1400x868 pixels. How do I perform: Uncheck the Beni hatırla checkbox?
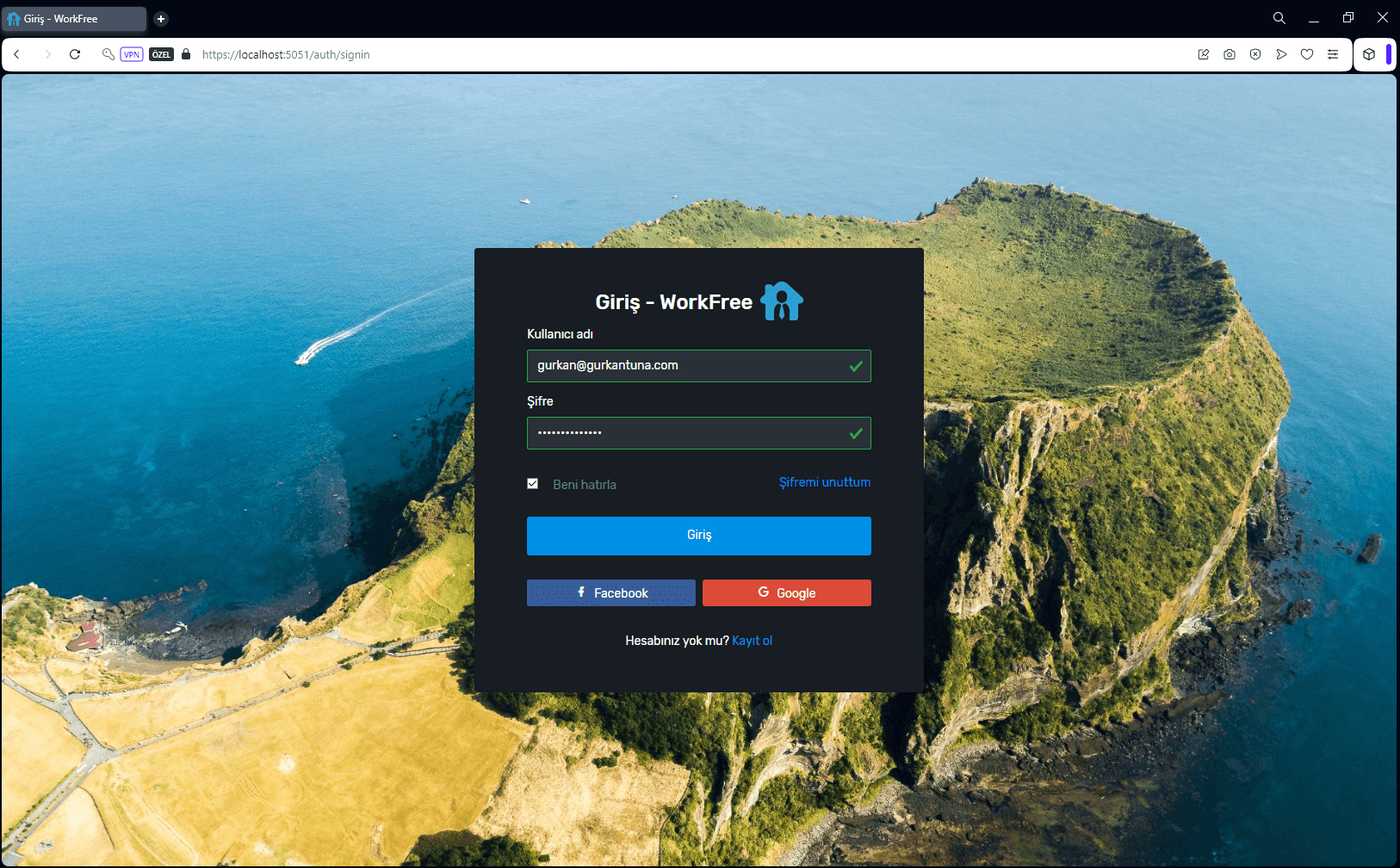pos(533,484)
